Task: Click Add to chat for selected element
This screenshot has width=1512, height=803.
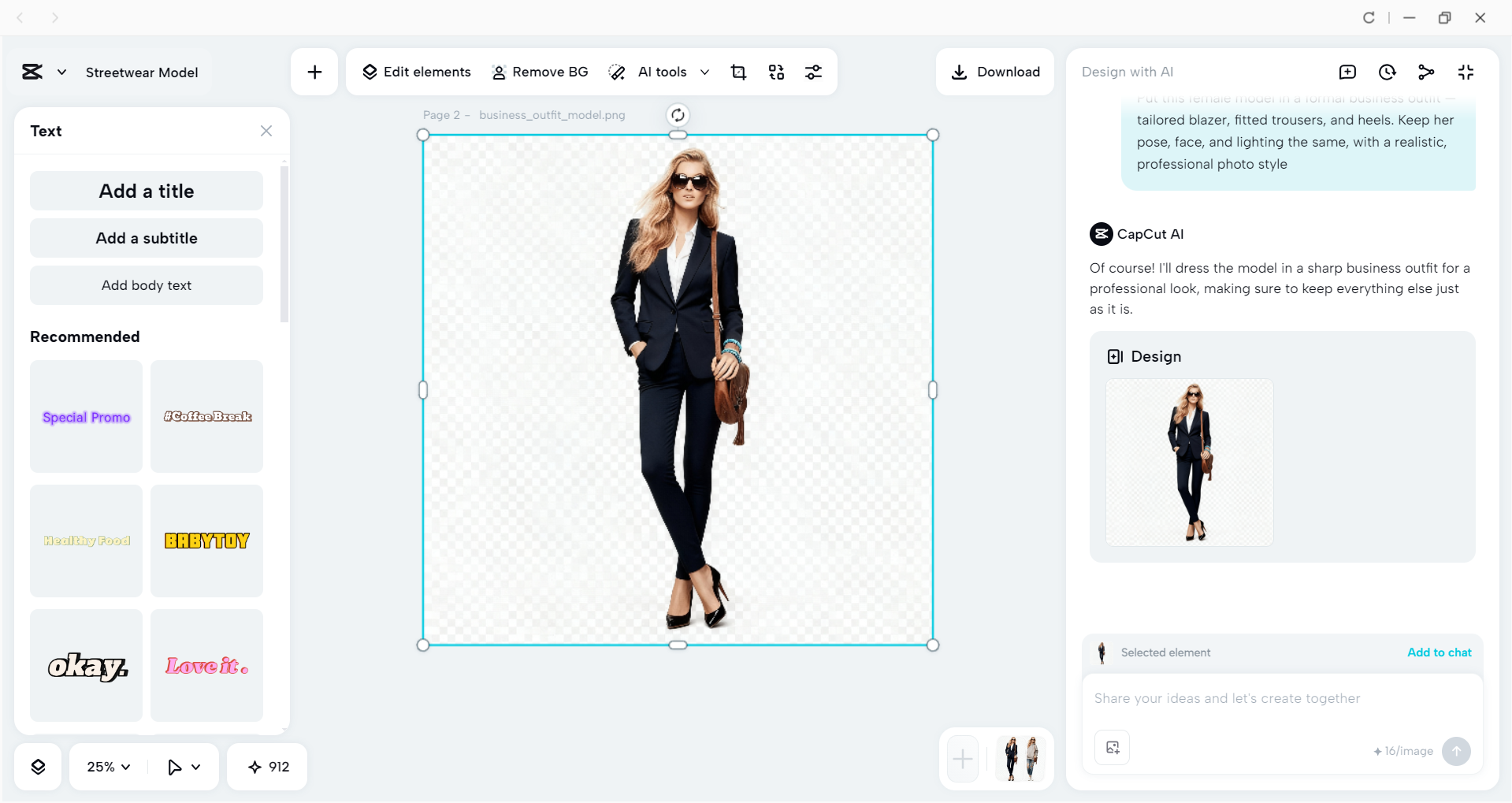Action: (1439, 652)
